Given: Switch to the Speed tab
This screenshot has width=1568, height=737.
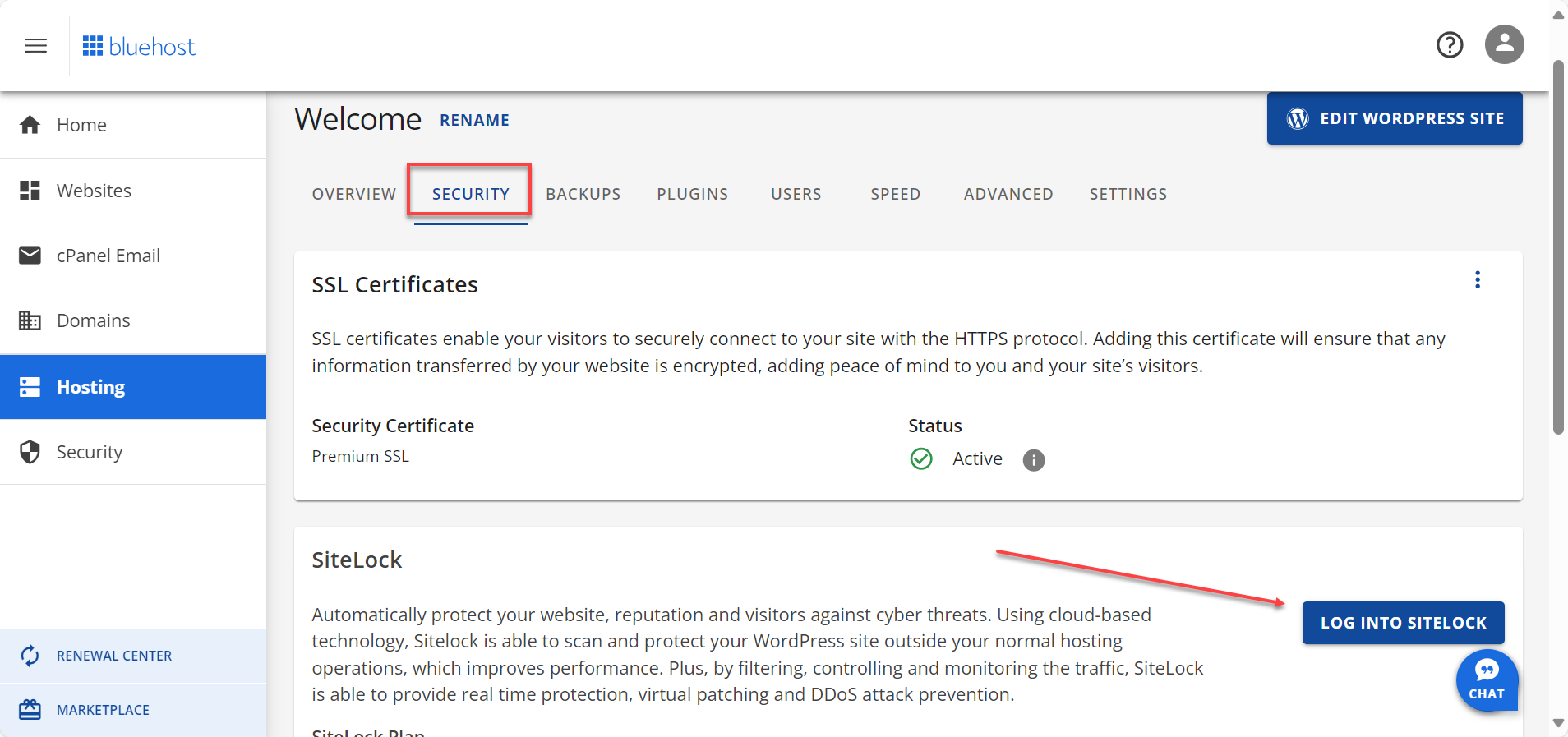Looking at the screenshot, I should pyautogui.click(x=896, y=194).
